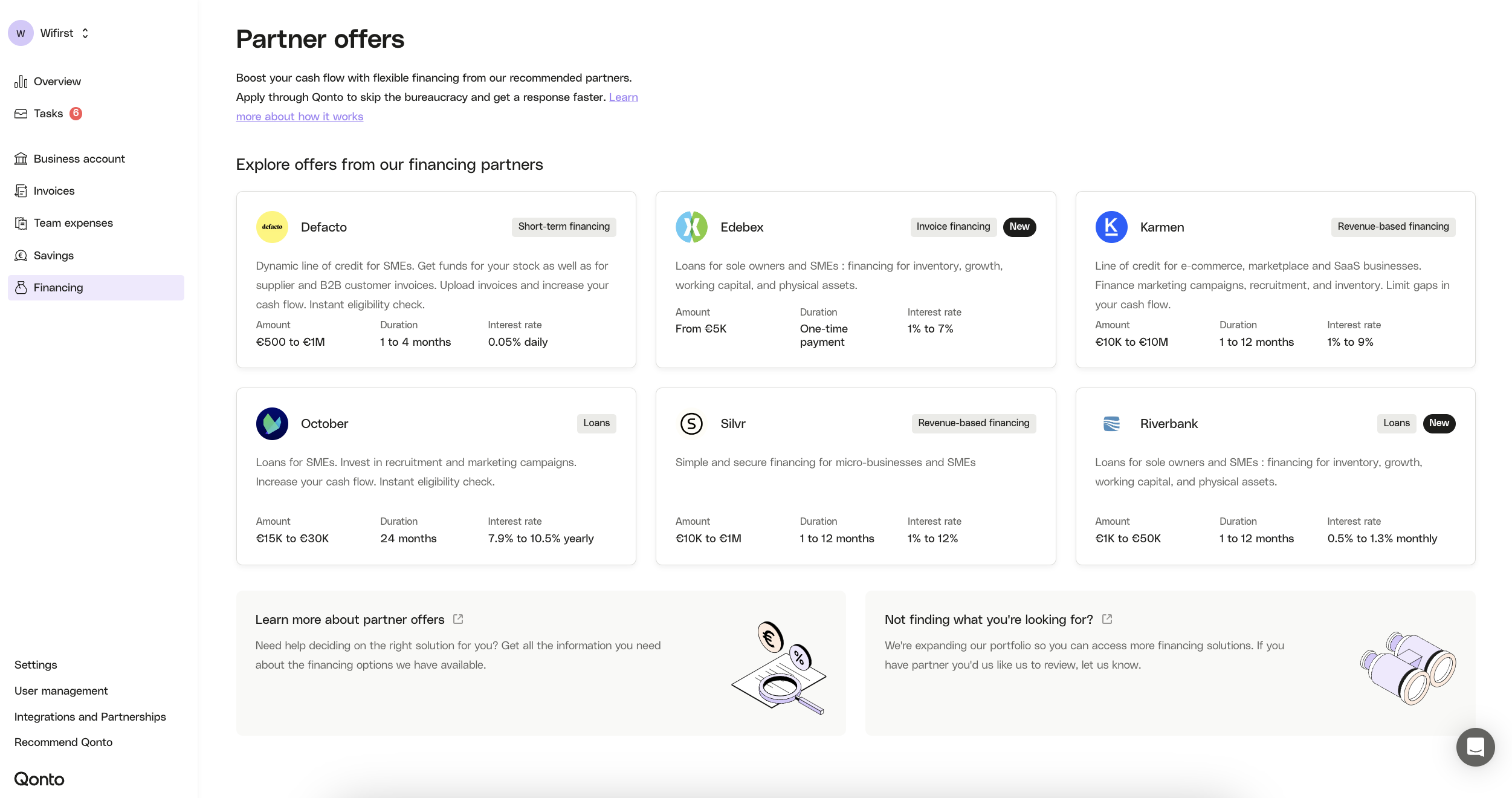Open the Business account section

click(79, 159)
